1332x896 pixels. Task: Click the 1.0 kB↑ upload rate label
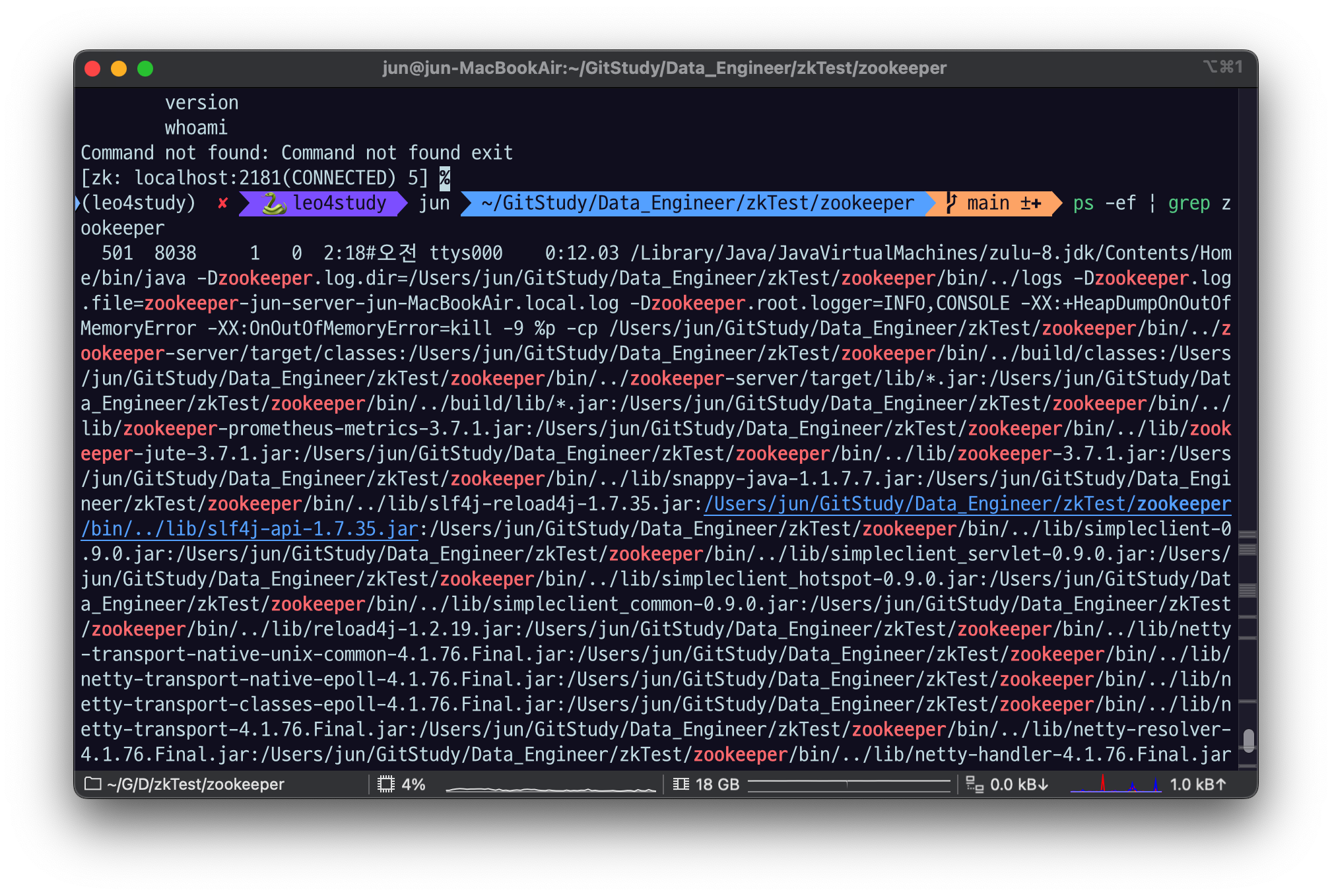pos(1197,784)
